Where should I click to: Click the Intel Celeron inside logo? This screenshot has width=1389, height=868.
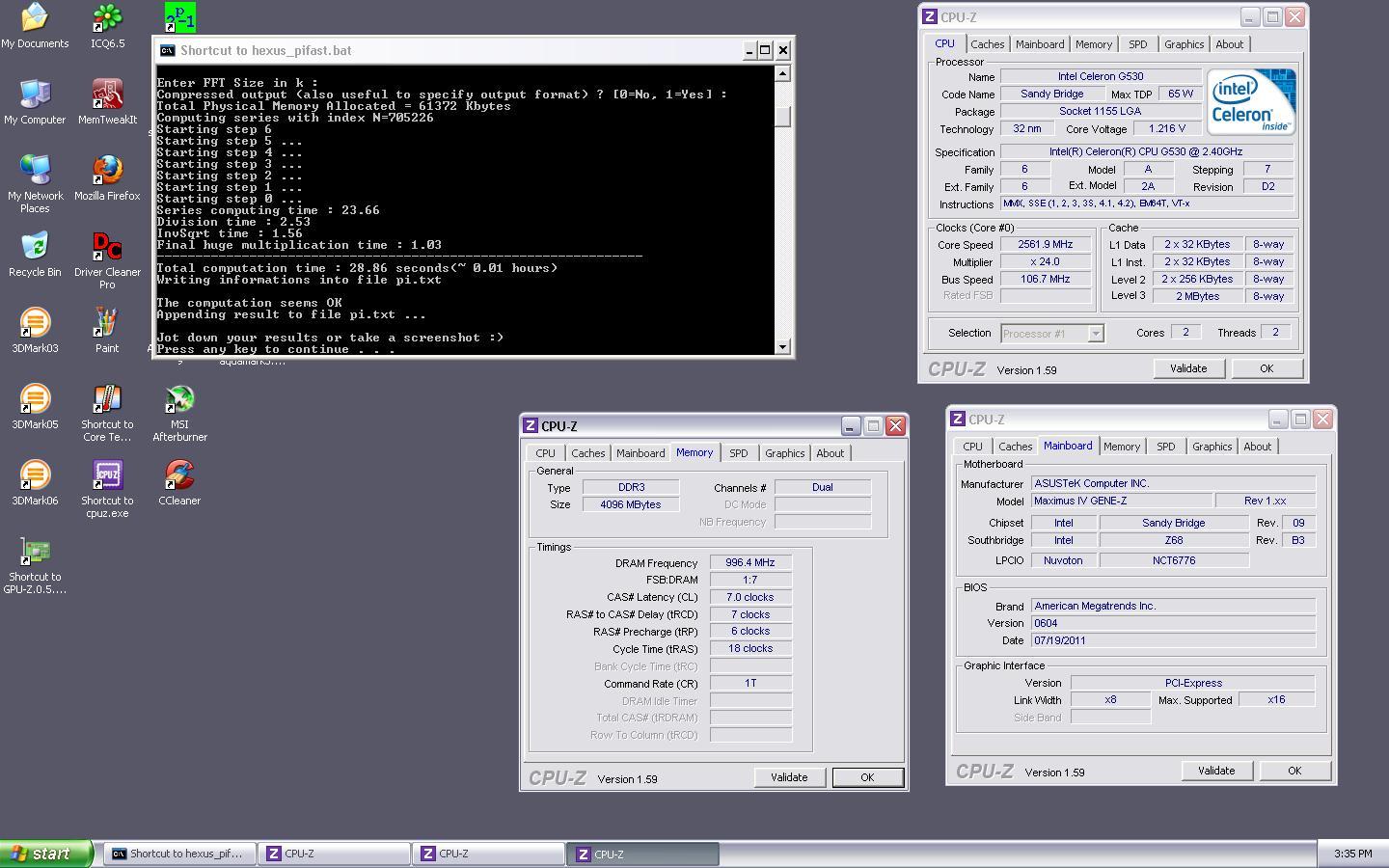1251,101
